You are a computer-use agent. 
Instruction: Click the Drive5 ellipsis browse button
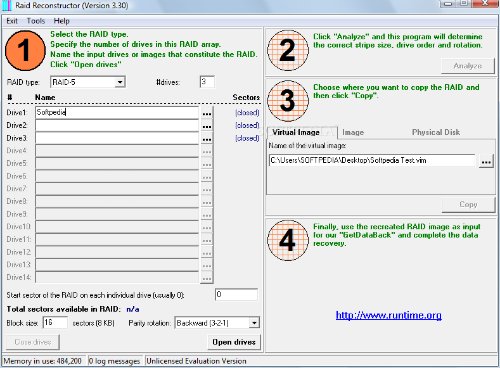207,164
